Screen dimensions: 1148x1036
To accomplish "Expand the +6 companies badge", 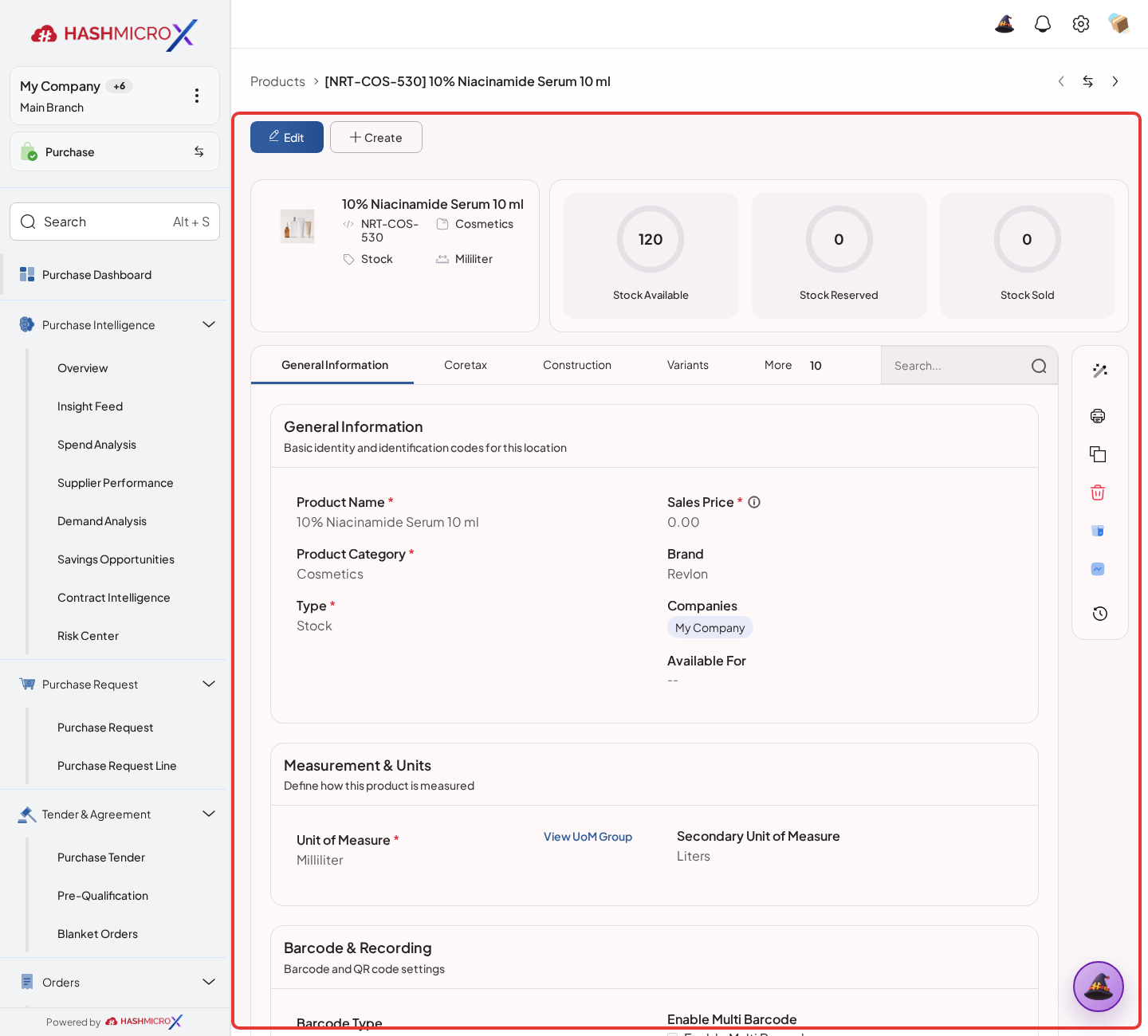I will point(119,86).
